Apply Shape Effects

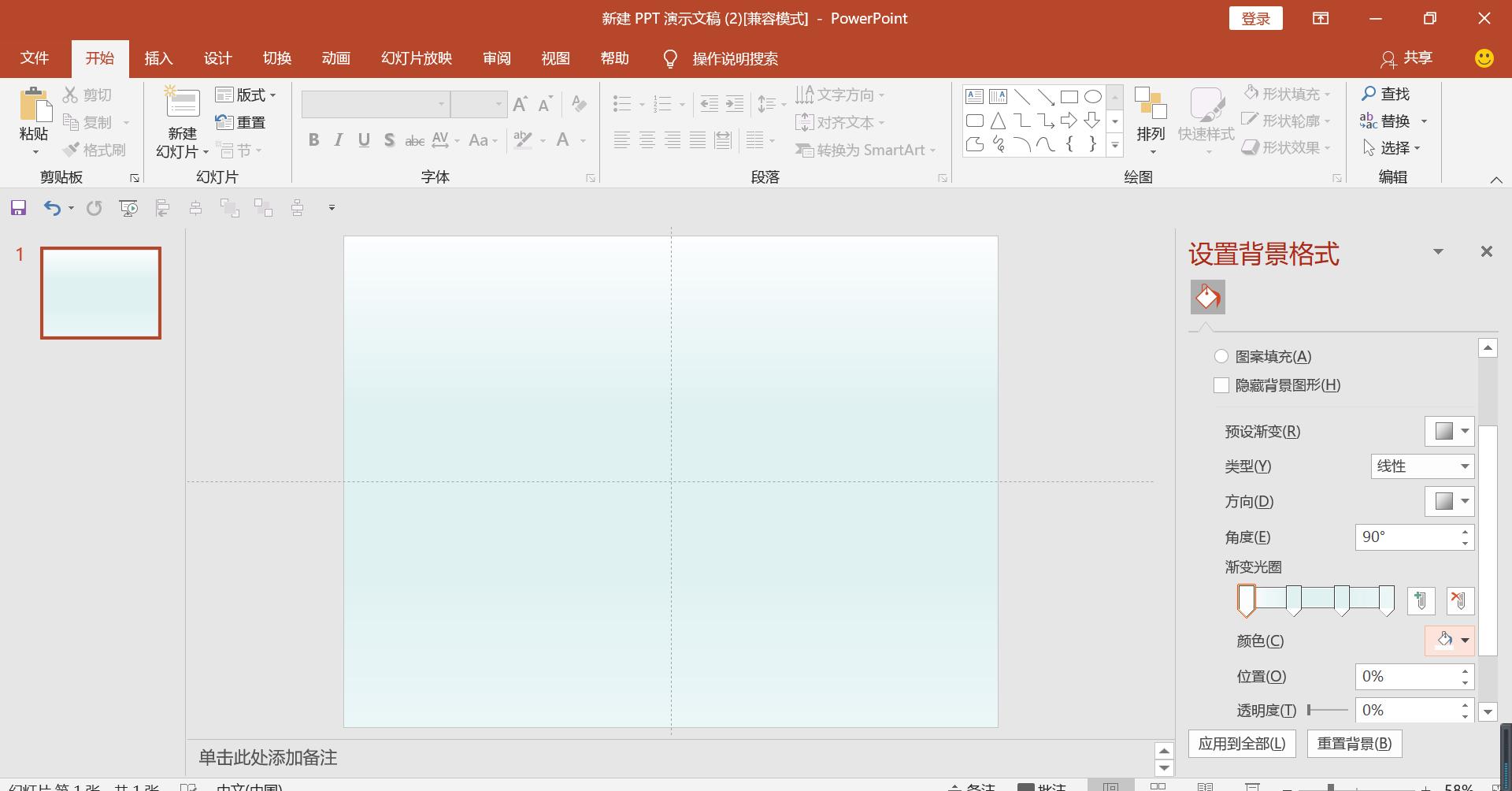[x=1286, y=147]
